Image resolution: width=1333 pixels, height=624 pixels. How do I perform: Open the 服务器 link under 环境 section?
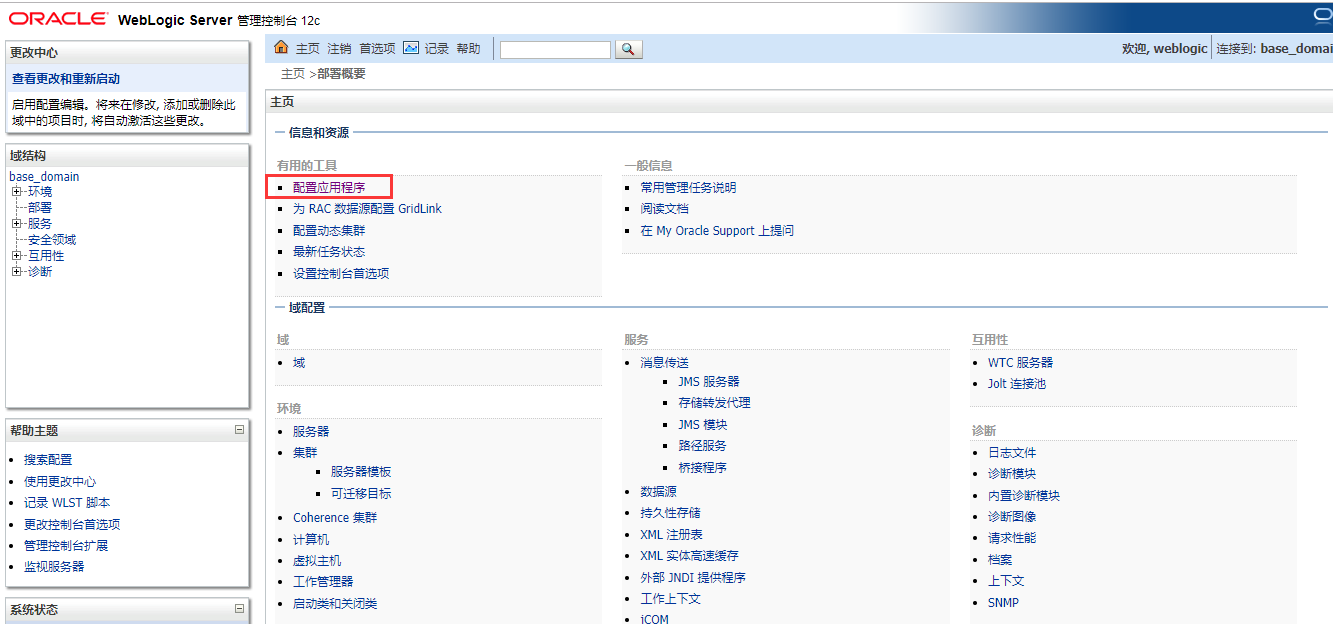tap(311, 432)
